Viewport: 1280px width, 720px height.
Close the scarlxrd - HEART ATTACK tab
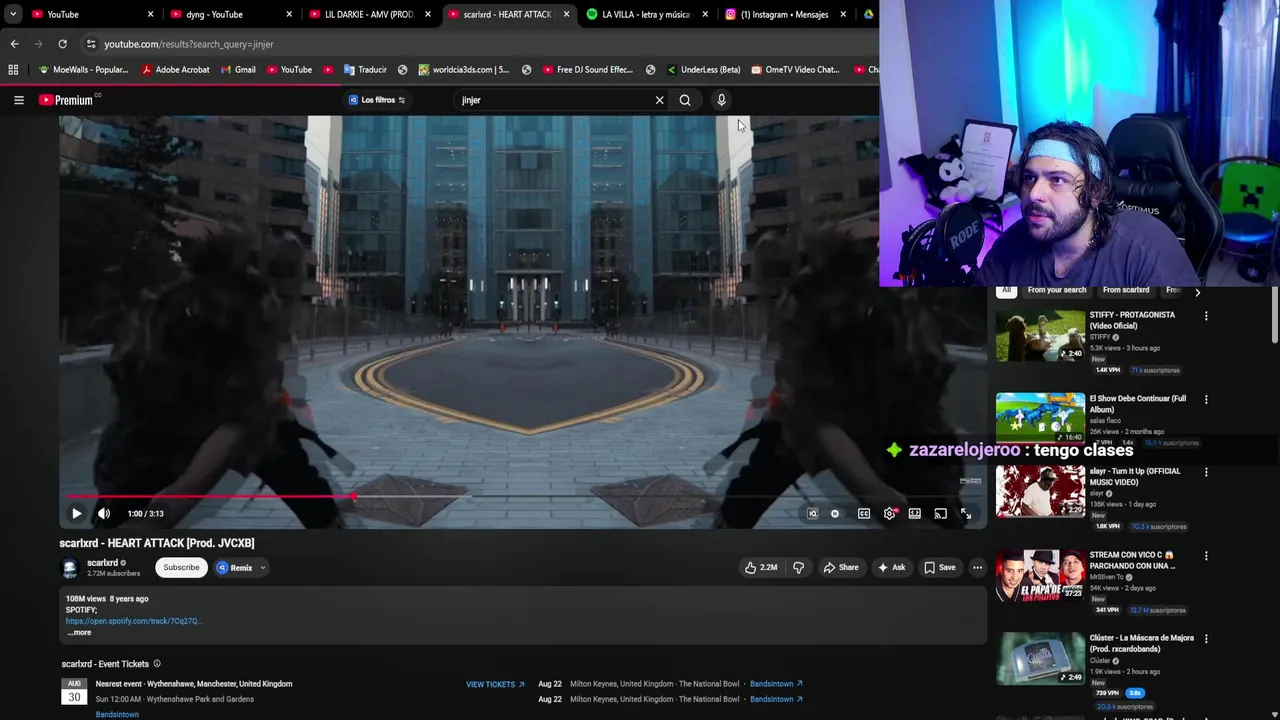tap(566, 15)
